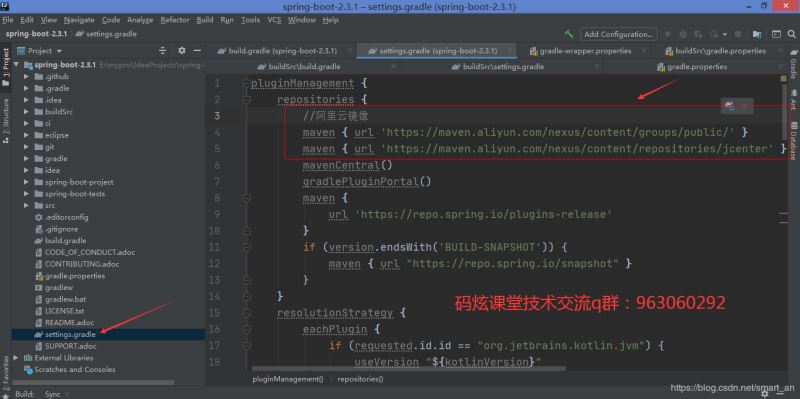Hide the Project panel with minus icon
The width and height of the screenshot is (800, 399).
pyautogui.click(x=197, y=51)
